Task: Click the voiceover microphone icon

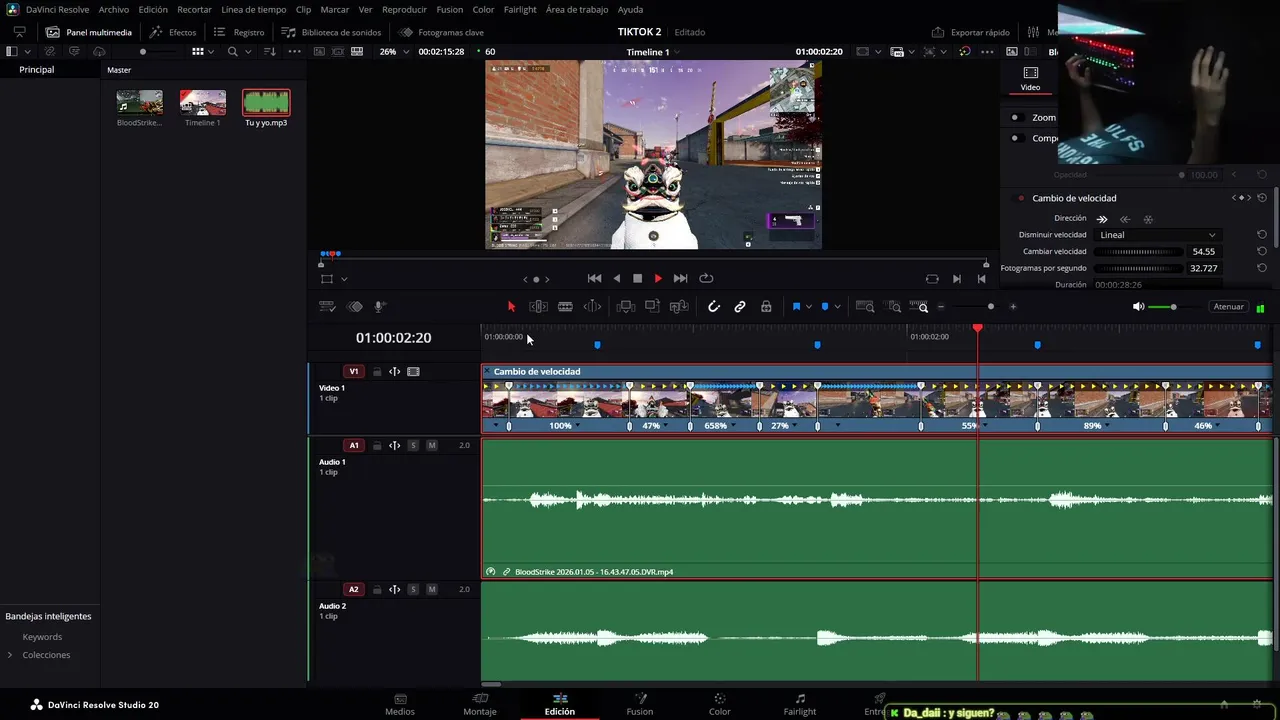Action: coord(380,307)
